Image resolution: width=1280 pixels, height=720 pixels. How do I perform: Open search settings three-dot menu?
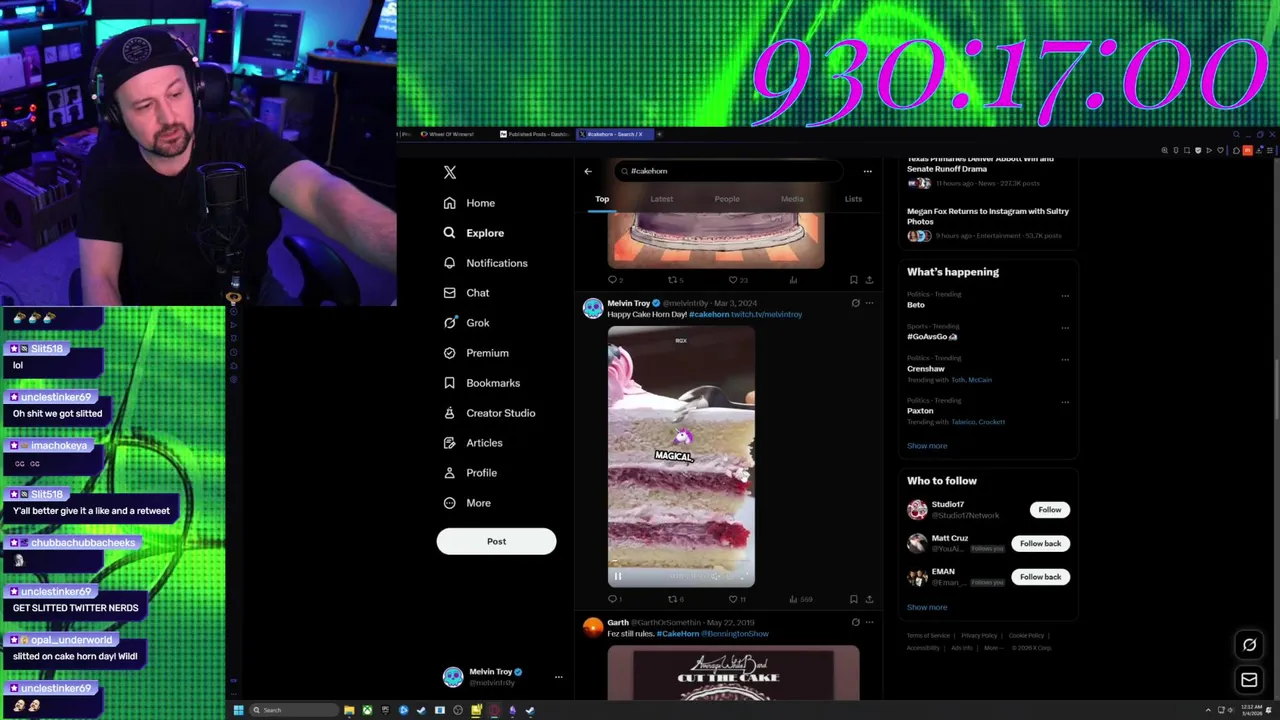(x=867, y=171)
